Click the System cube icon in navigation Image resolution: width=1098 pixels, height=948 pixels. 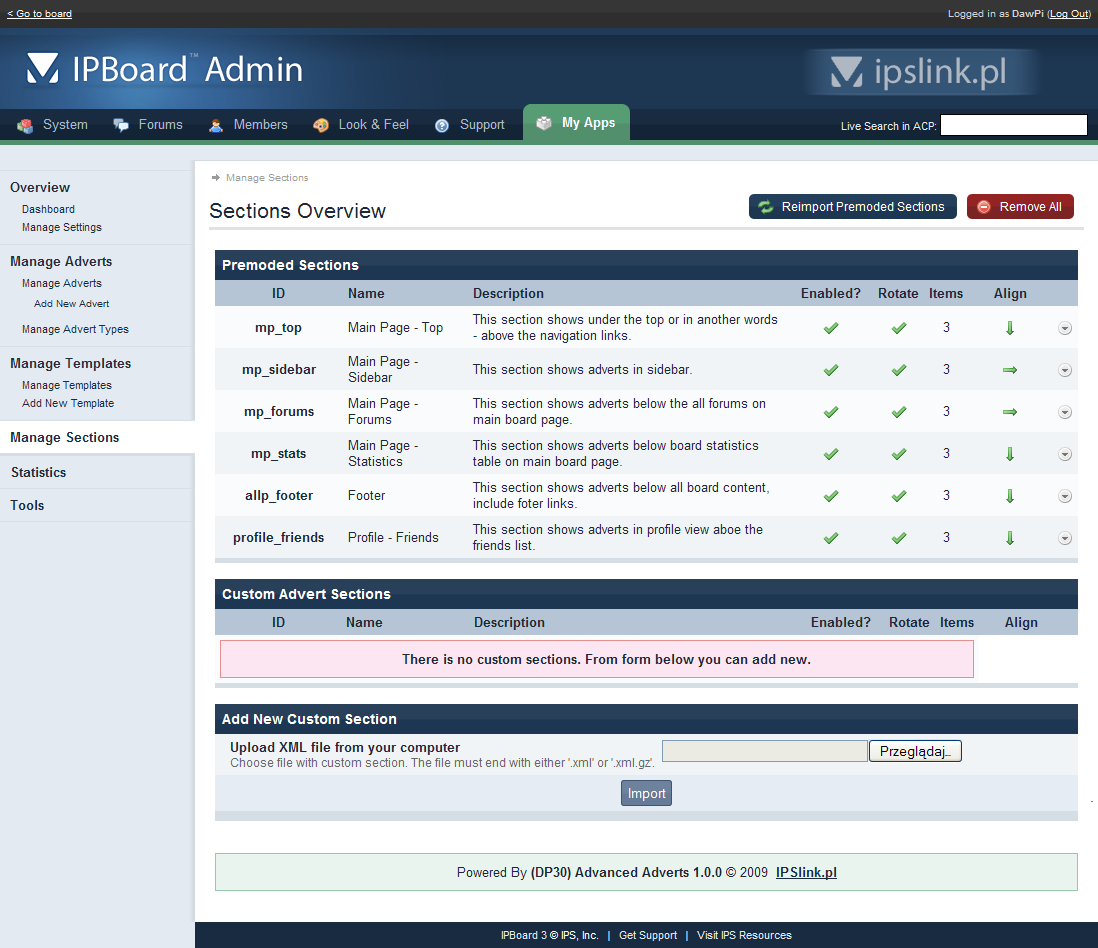coord(25,125)
